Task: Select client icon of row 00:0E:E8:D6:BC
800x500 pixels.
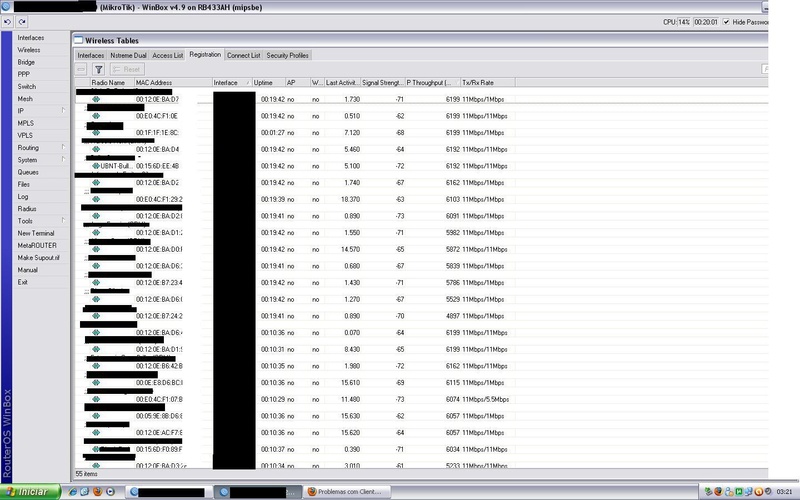Action: [x=96, y=383]
